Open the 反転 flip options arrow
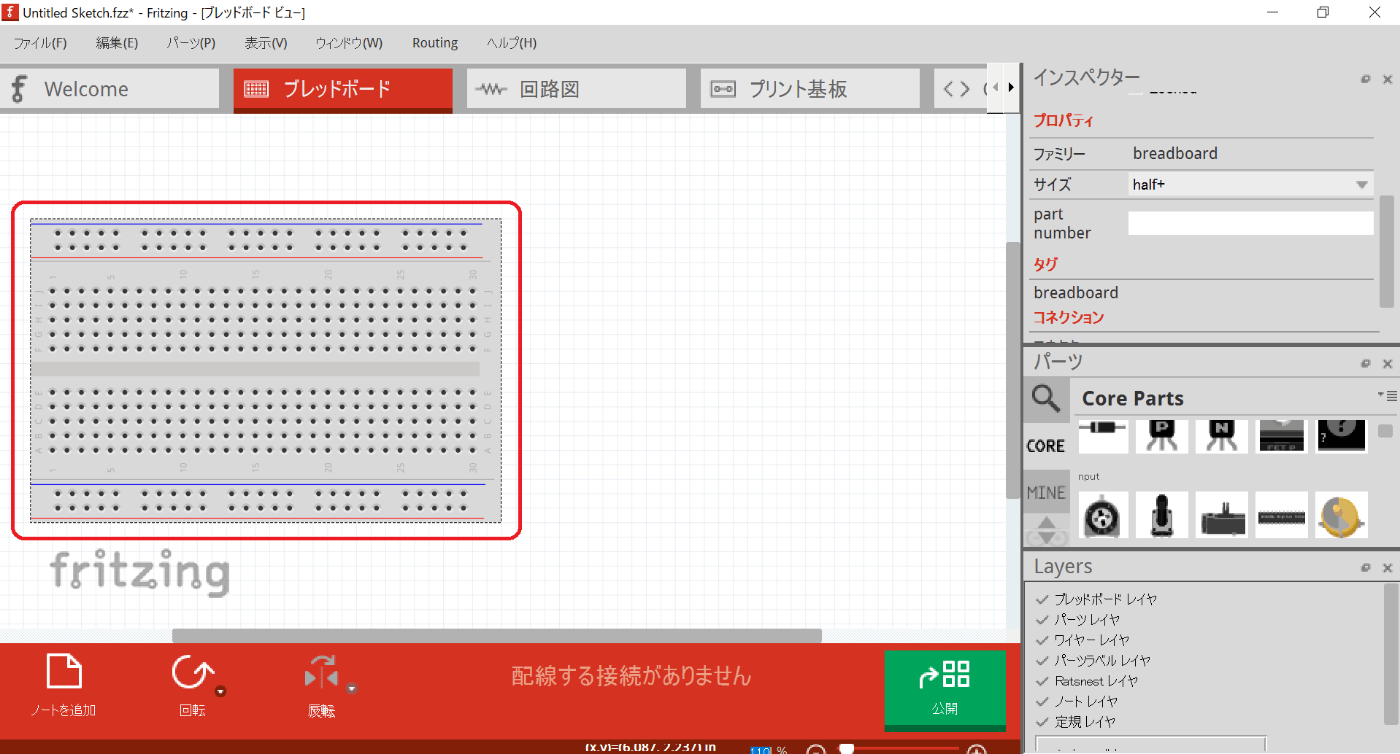 (x=352, y=688)
